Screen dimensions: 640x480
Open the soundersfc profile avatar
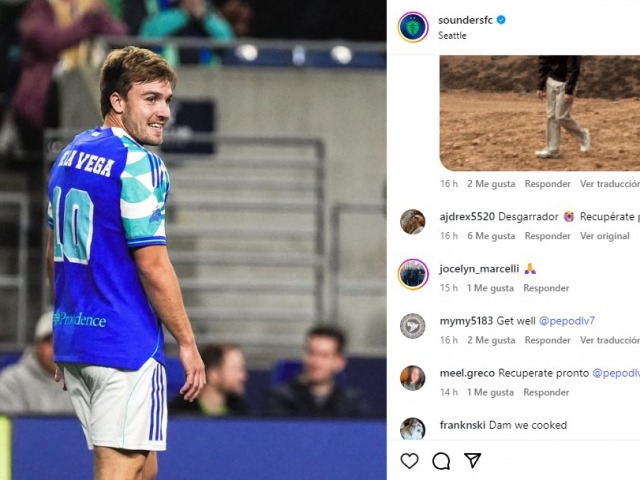pos(412,27)
